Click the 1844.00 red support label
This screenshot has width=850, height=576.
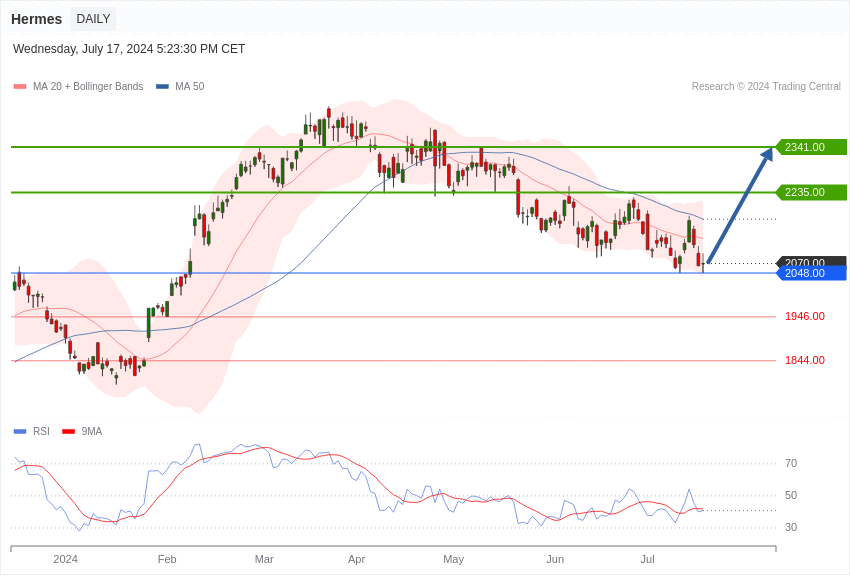point(804,360)
